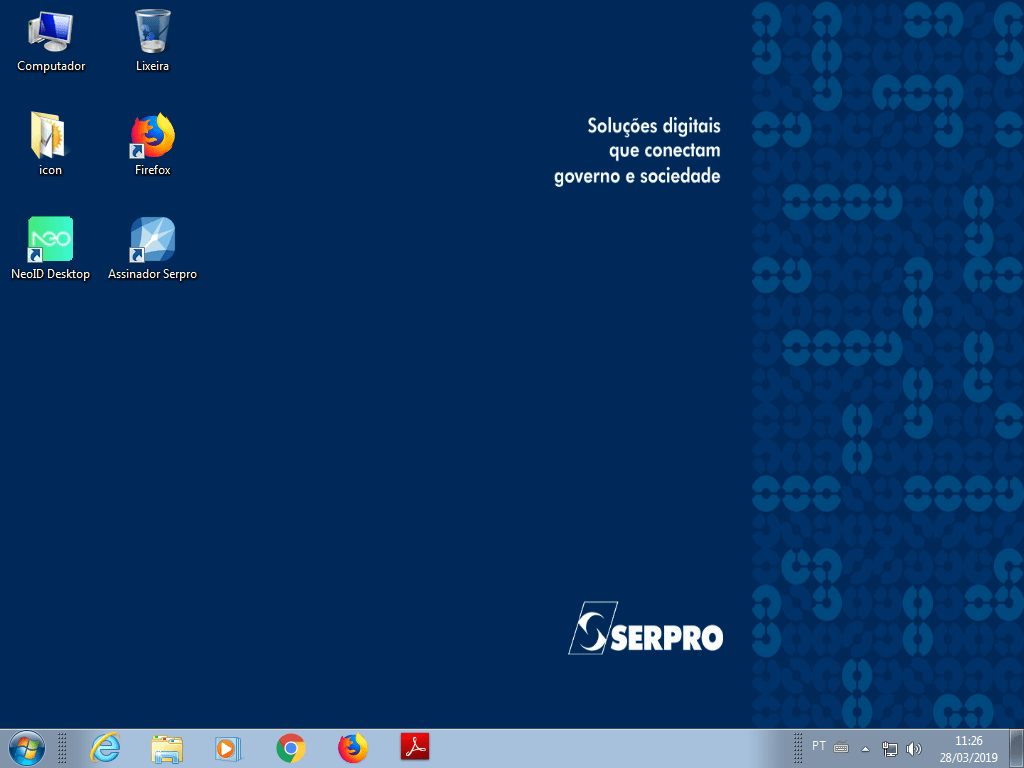Select the NeoID Desktop shortcut

50,248
